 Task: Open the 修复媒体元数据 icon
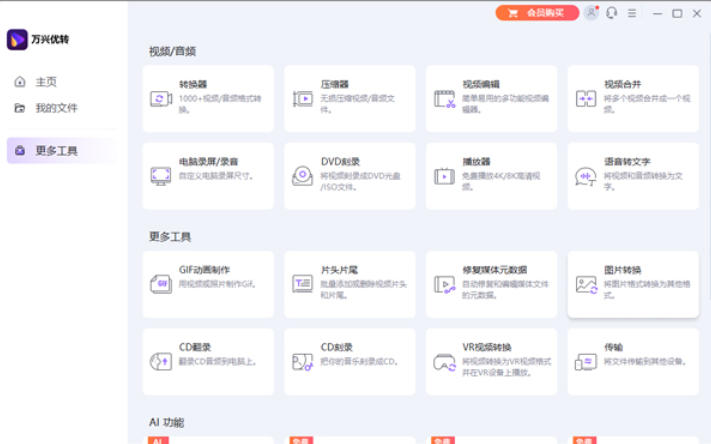(x=444, y=284)
